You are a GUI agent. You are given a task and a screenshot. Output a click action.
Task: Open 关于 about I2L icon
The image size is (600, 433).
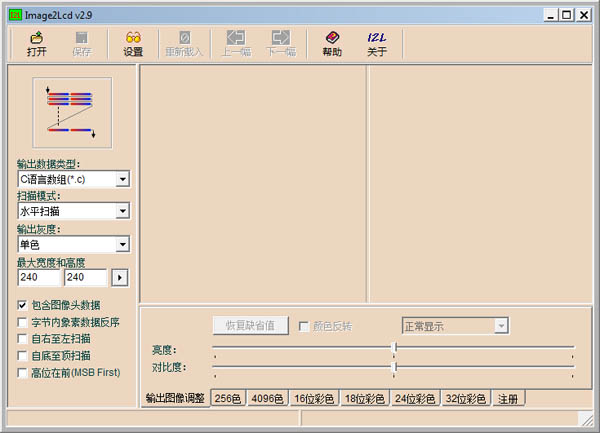pos(377,44)
